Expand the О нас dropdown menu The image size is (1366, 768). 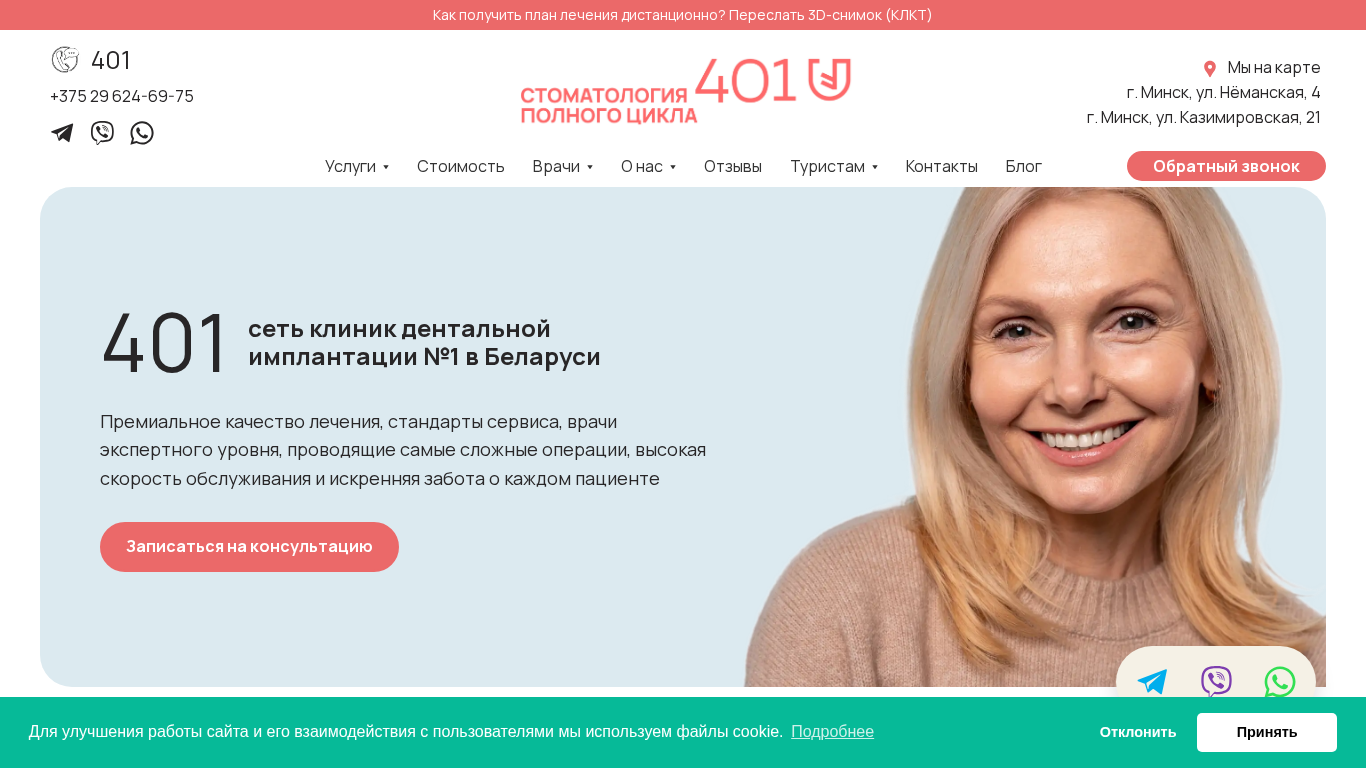(648, 166)
